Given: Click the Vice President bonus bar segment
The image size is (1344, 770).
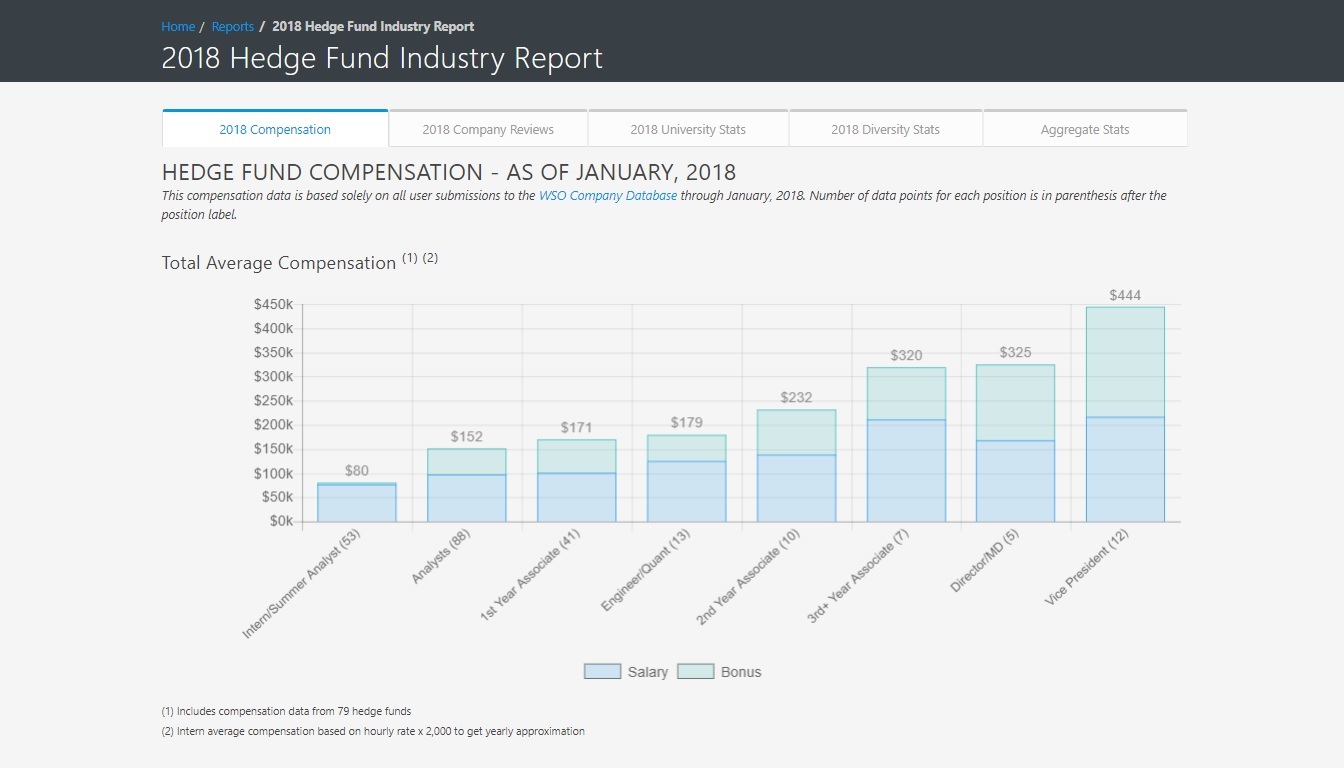Looking at the screenshot, I should (x=1125, y=362).
